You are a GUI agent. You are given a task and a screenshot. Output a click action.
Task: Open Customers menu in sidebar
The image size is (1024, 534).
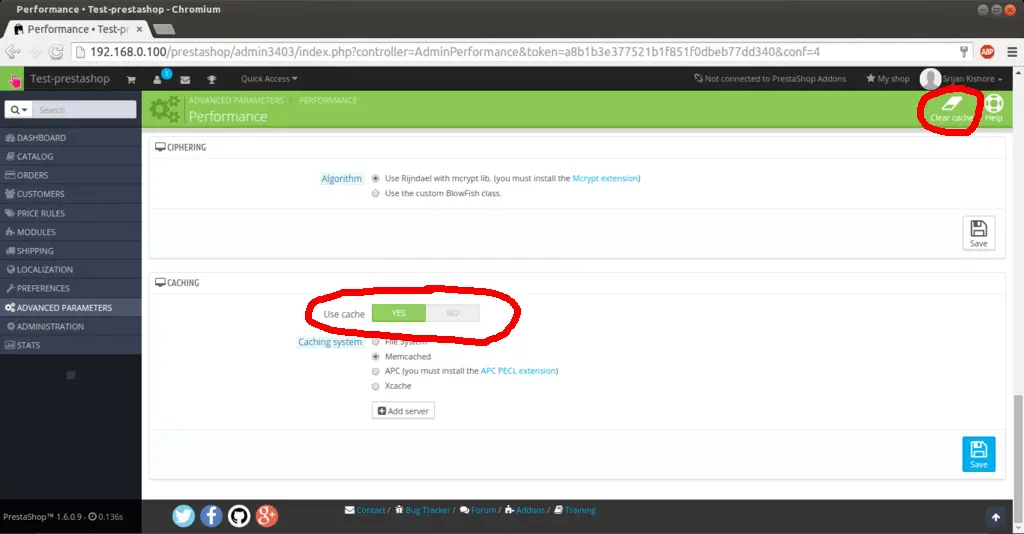pos(71,194)
